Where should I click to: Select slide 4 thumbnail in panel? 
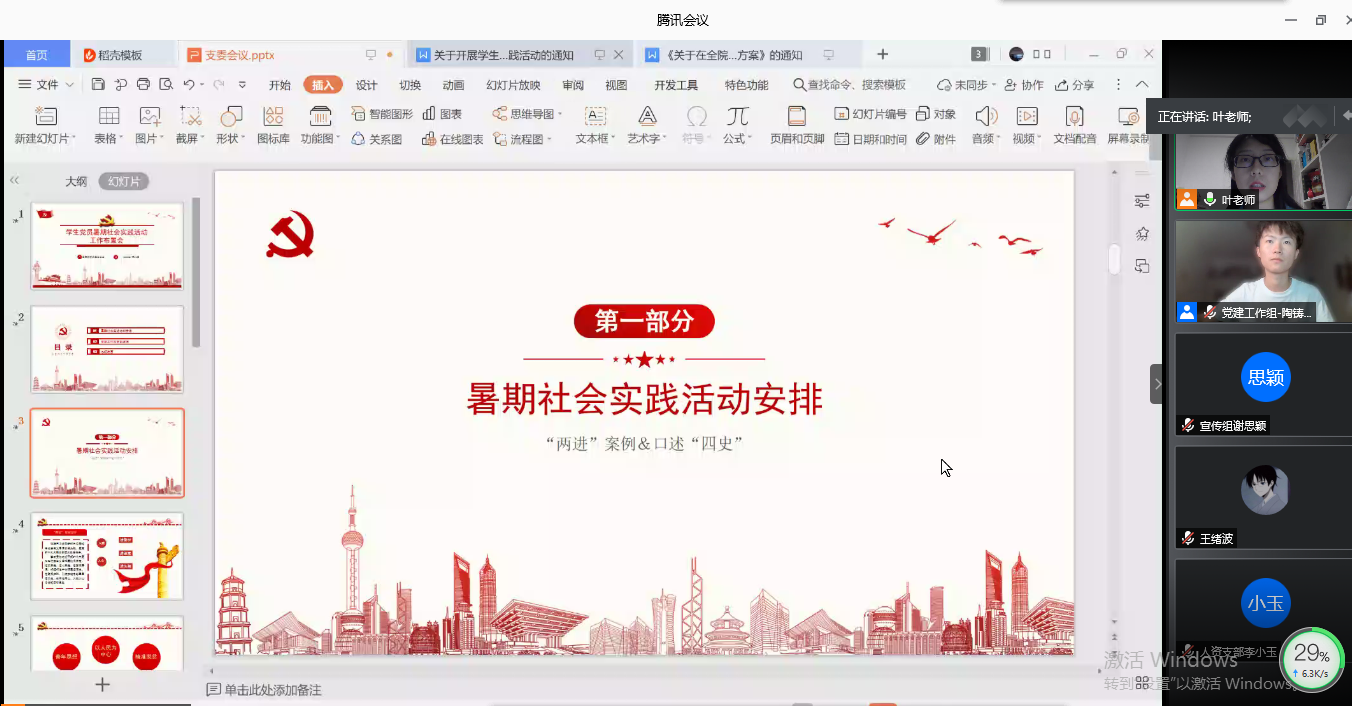coord(107,556)
